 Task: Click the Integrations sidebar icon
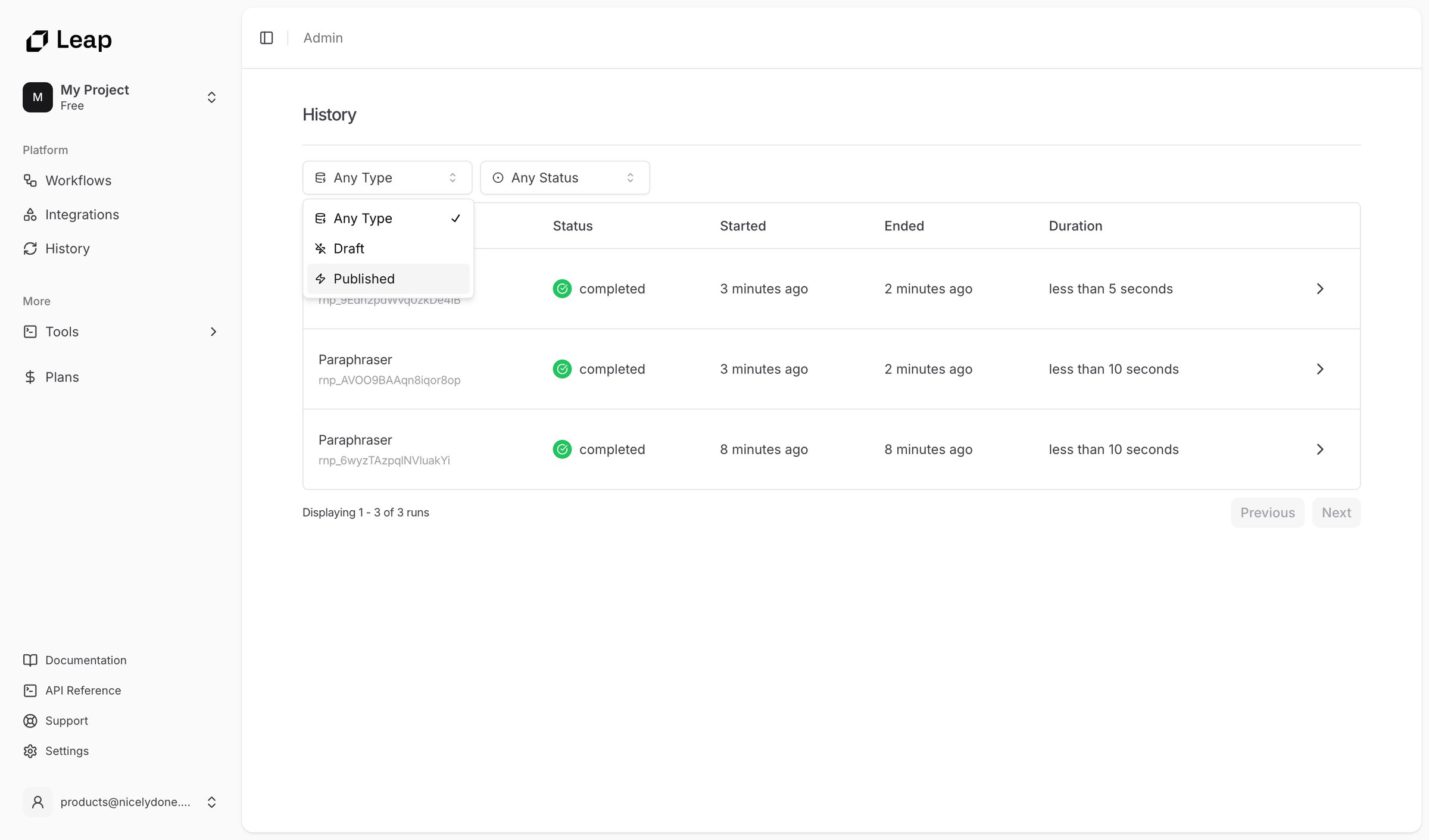[30, 214]
